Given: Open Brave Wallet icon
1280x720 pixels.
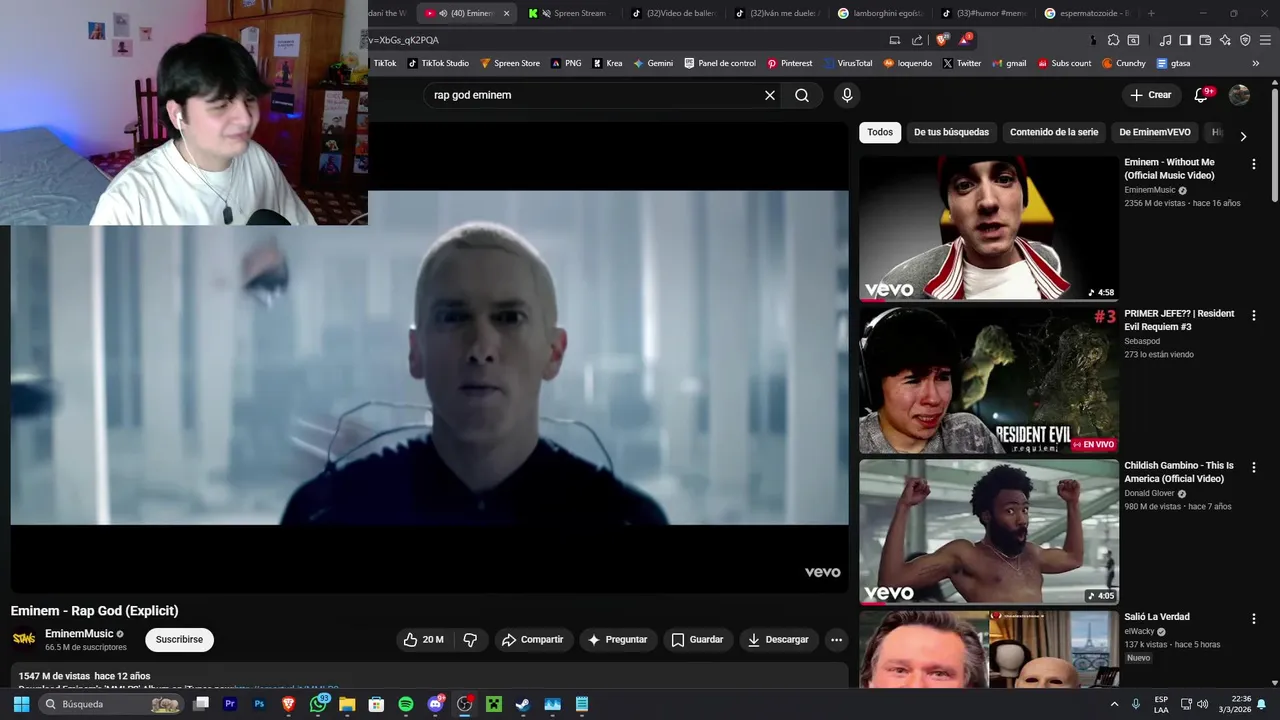Looking at the screenshot, I should 1205,40.
